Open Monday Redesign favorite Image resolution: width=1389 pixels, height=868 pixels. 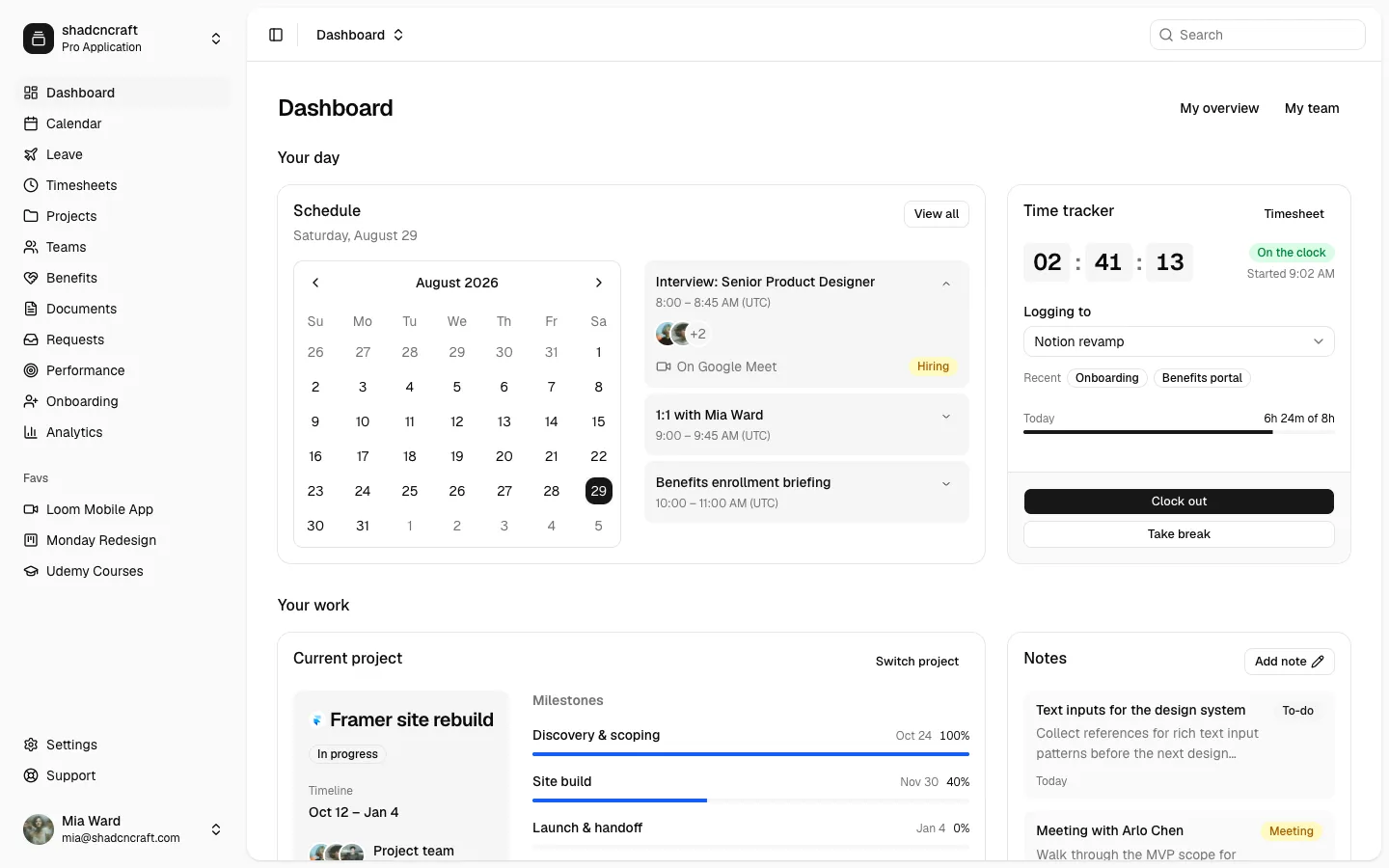point(123,540)
